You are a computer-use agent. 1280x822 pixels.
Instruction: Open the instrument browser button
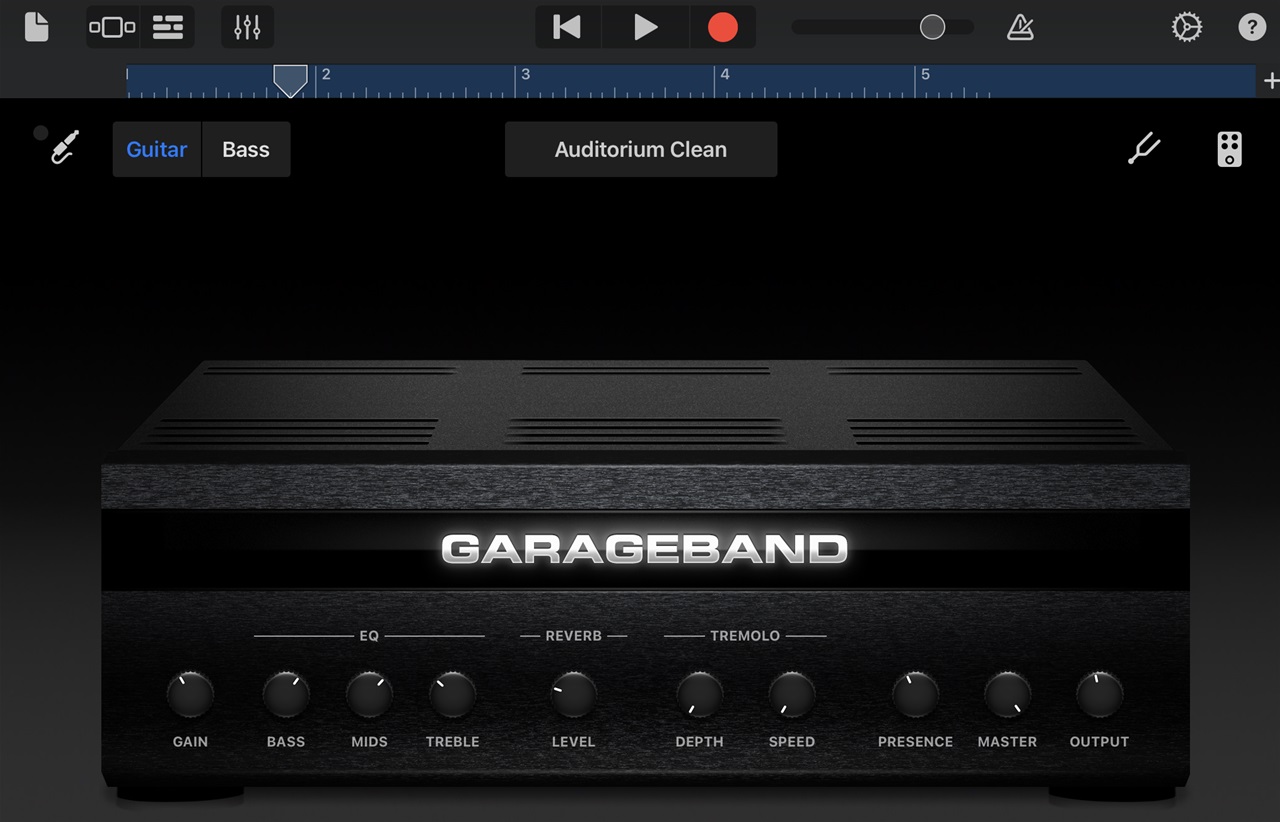tap(112, 27)
